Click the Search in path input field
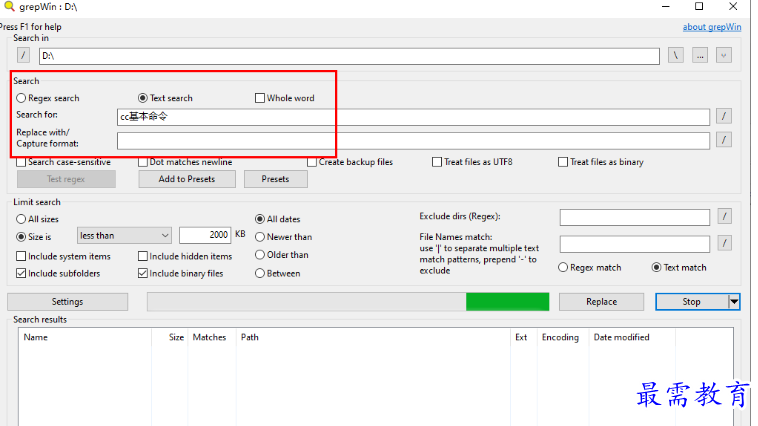 pyautogui.click(x=349, y=56)
